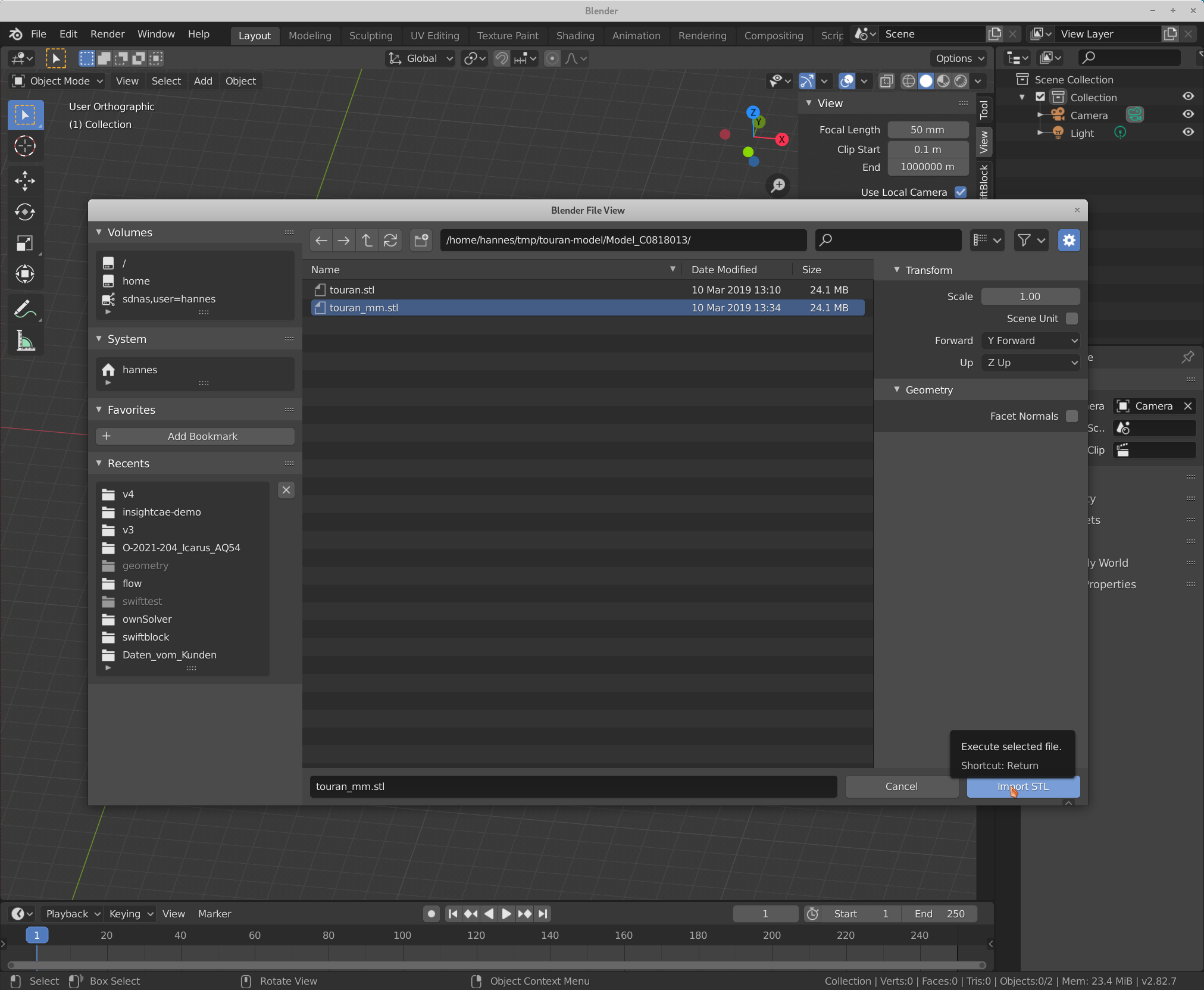The width and height of the screenshot is (1204, 990).
Task: Create new directory icon in file view
Action: click(x=421, y=241)
